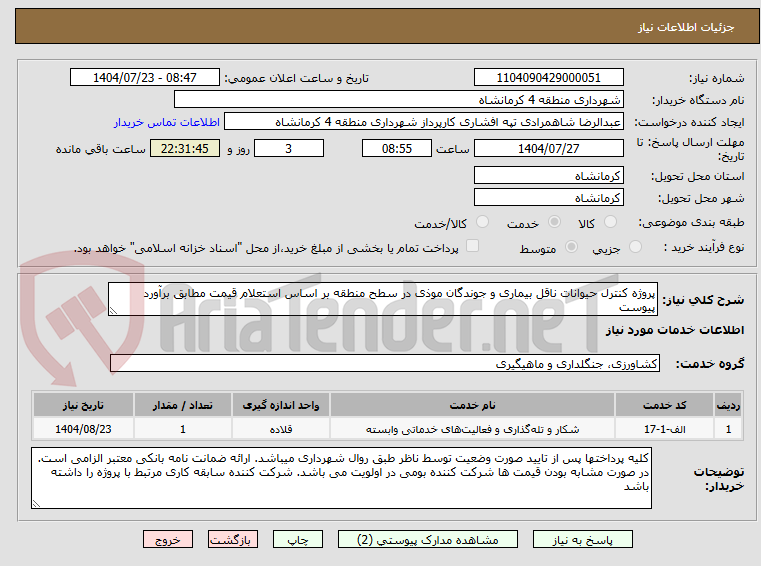Click the چاپ print button
This screenshot has height=566, width=761.
tap(298, 539)
